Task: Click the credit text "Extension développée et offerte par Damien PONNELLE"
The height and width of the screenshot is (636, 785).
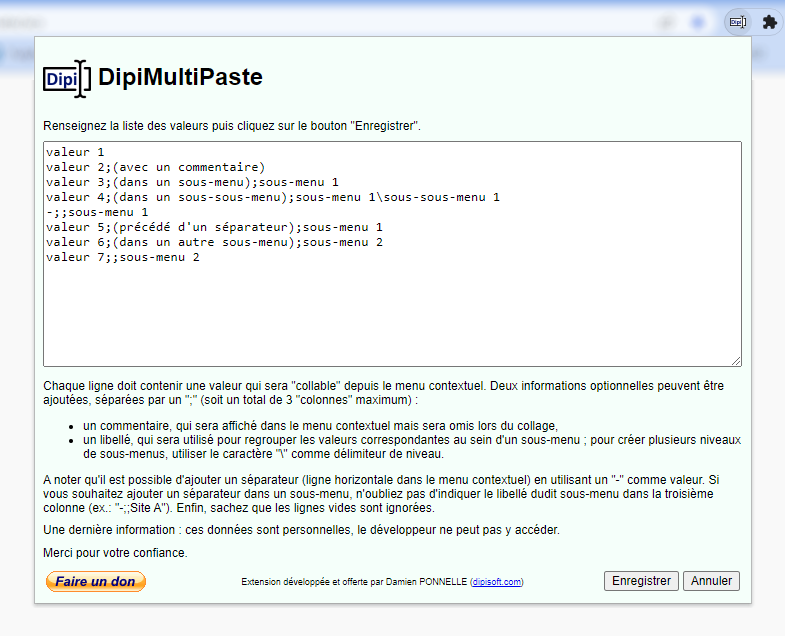Action: [354, 582]
